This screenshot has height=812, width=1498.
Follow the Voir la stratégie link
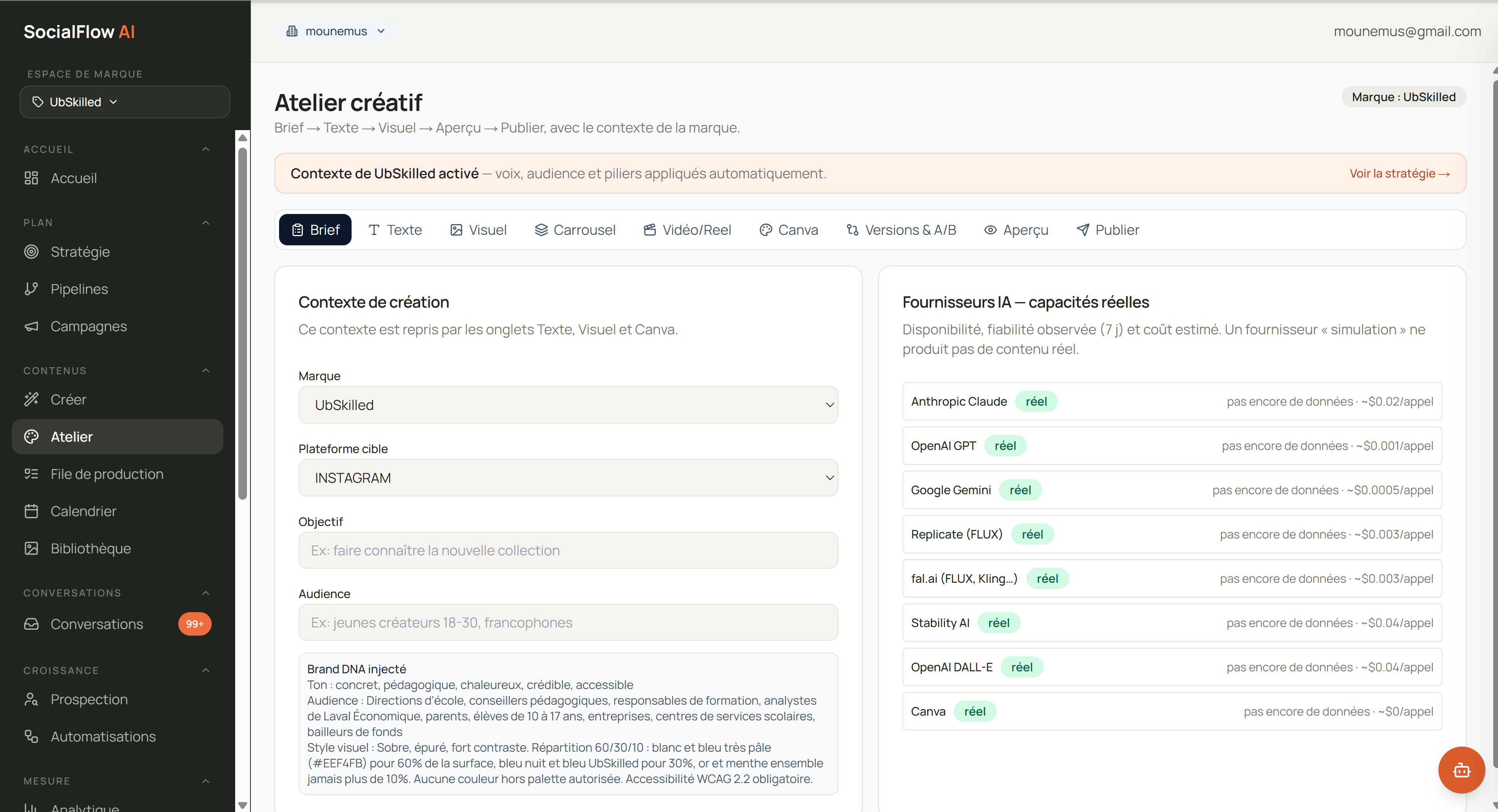point(1399,173)
